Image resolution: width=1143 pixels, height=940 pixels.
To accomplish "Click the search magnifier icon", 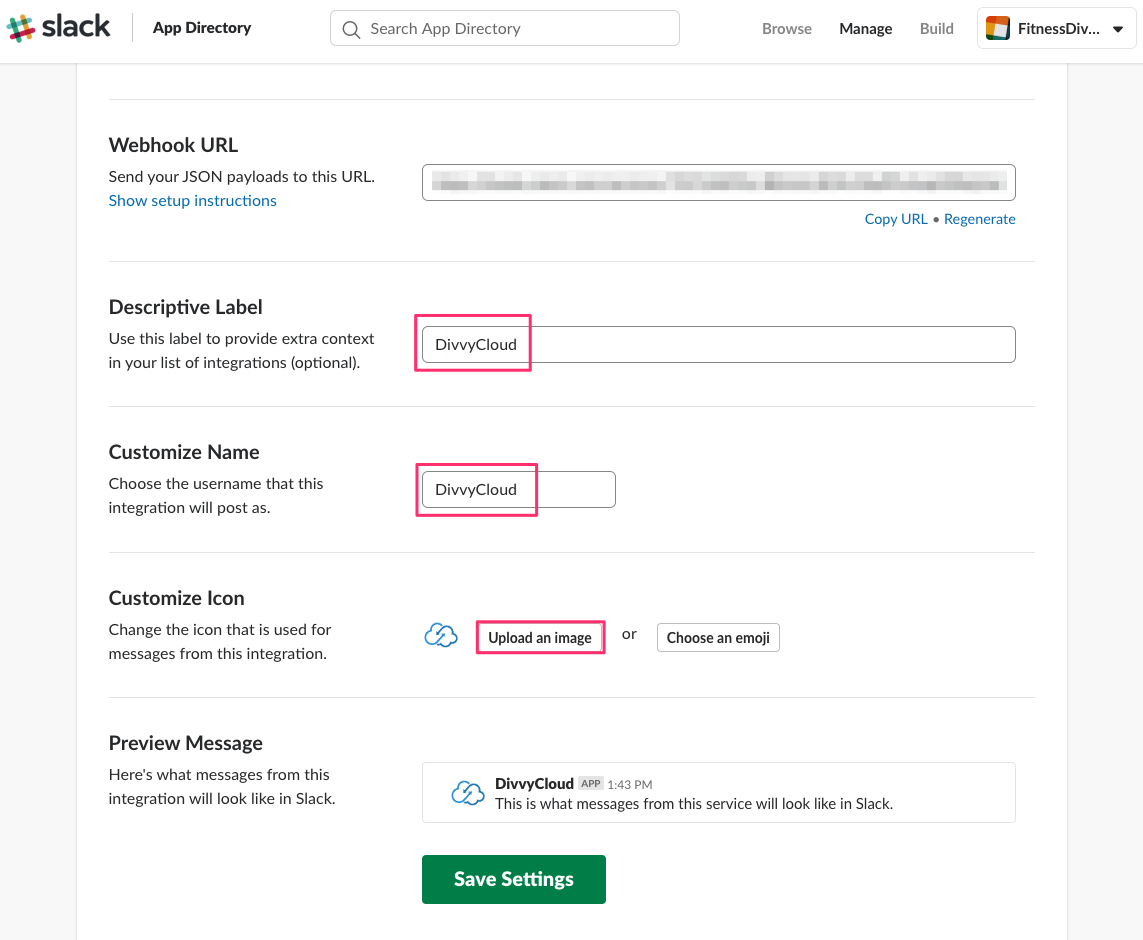I will coord(351,29).
